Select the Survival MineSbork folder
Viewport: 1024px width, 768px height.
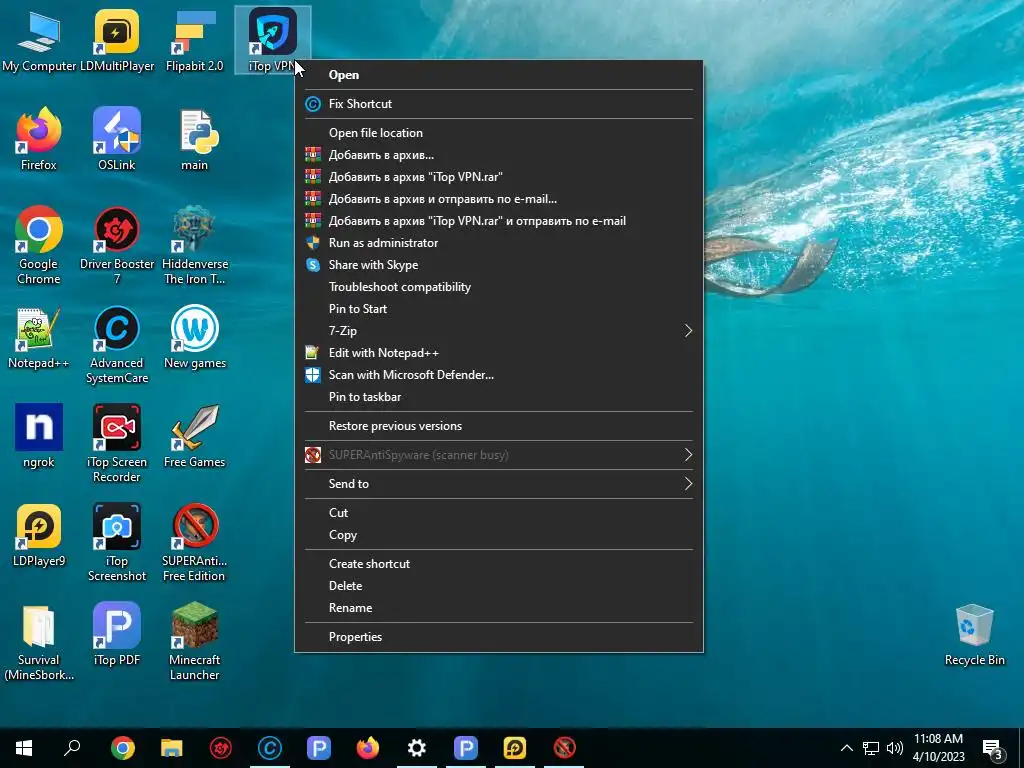39,641
